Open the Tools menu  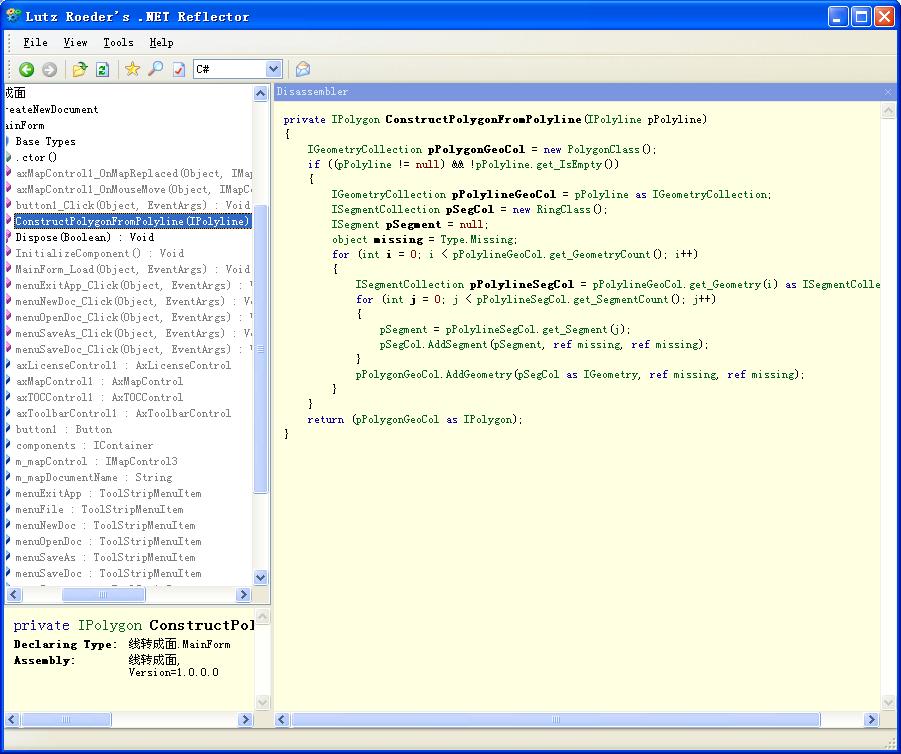point(118,43)
